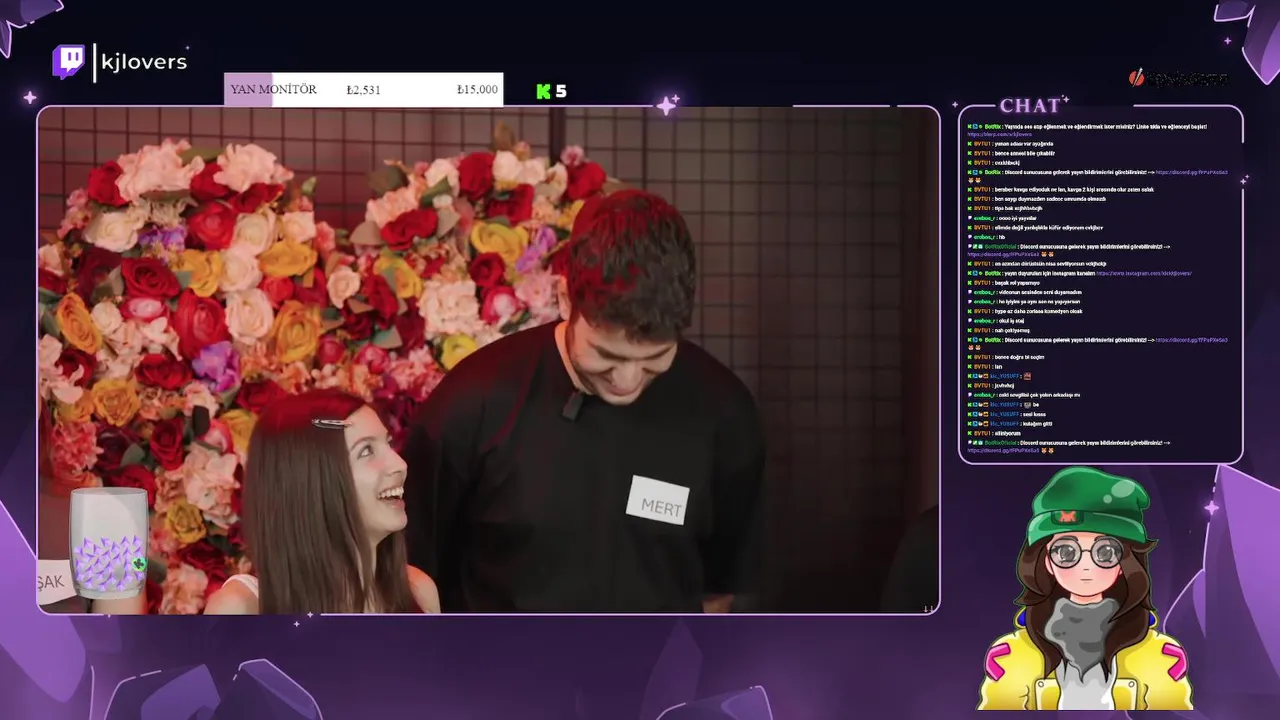Click the MERT name tag in the video

point(657,499)
